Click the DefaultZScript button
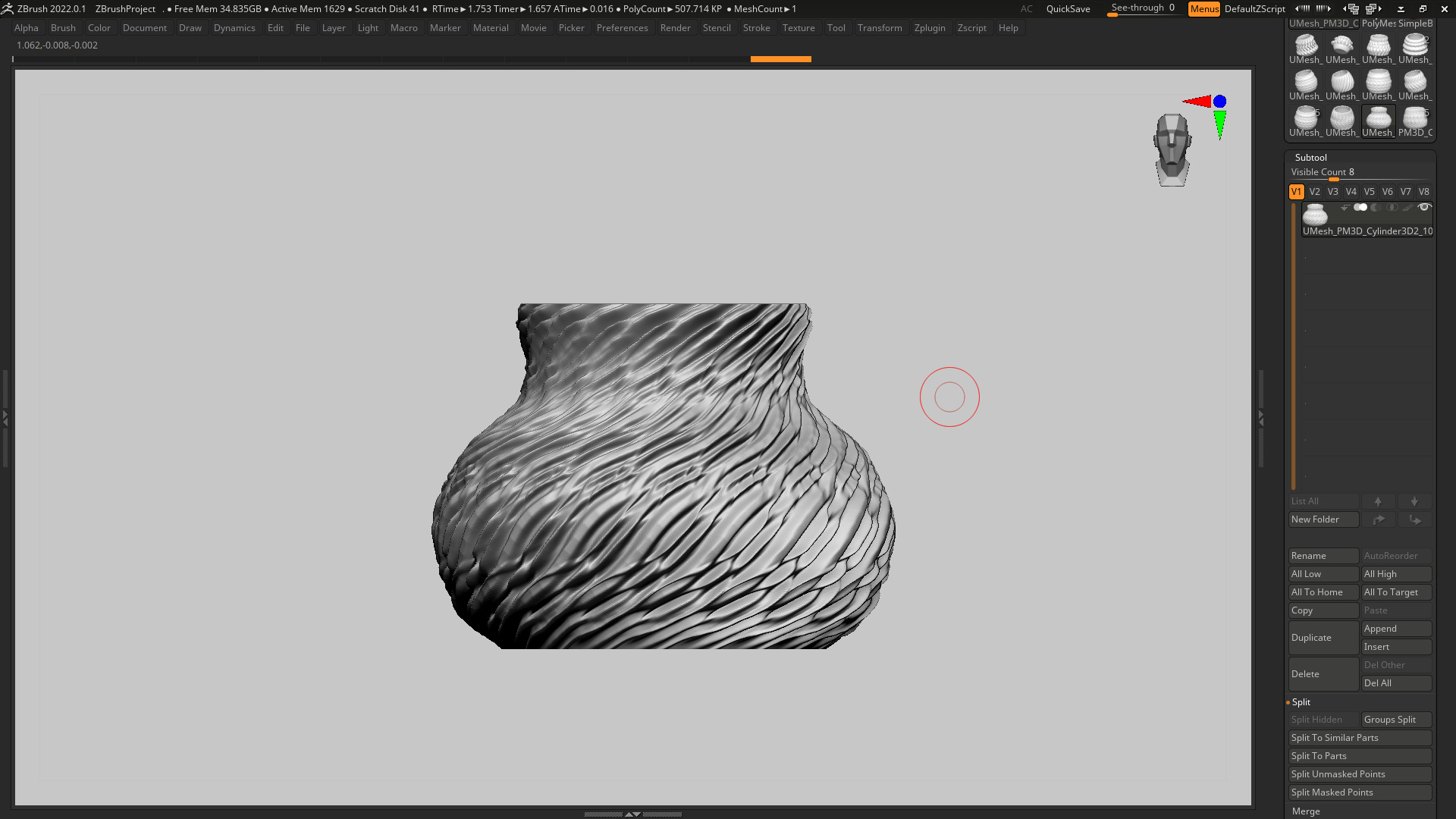Screen dimensions: 1456x819 click(x=1254, y=9)
